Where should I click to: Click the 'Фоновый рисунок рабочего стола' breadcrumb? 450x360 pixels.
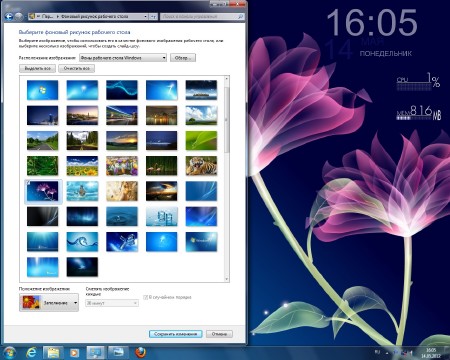click(x=94, y=16)
